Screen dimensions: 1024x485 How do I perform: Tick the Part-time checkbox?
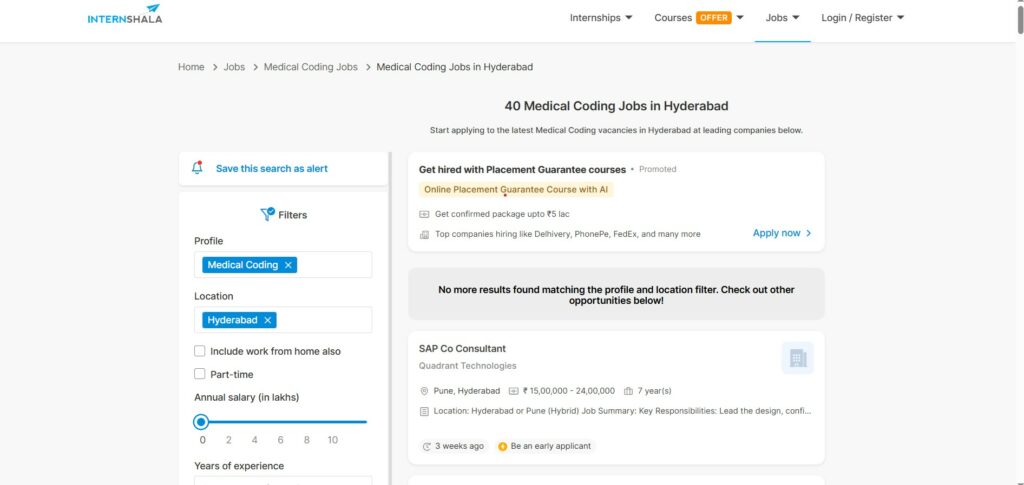click(x=200, y=374)
